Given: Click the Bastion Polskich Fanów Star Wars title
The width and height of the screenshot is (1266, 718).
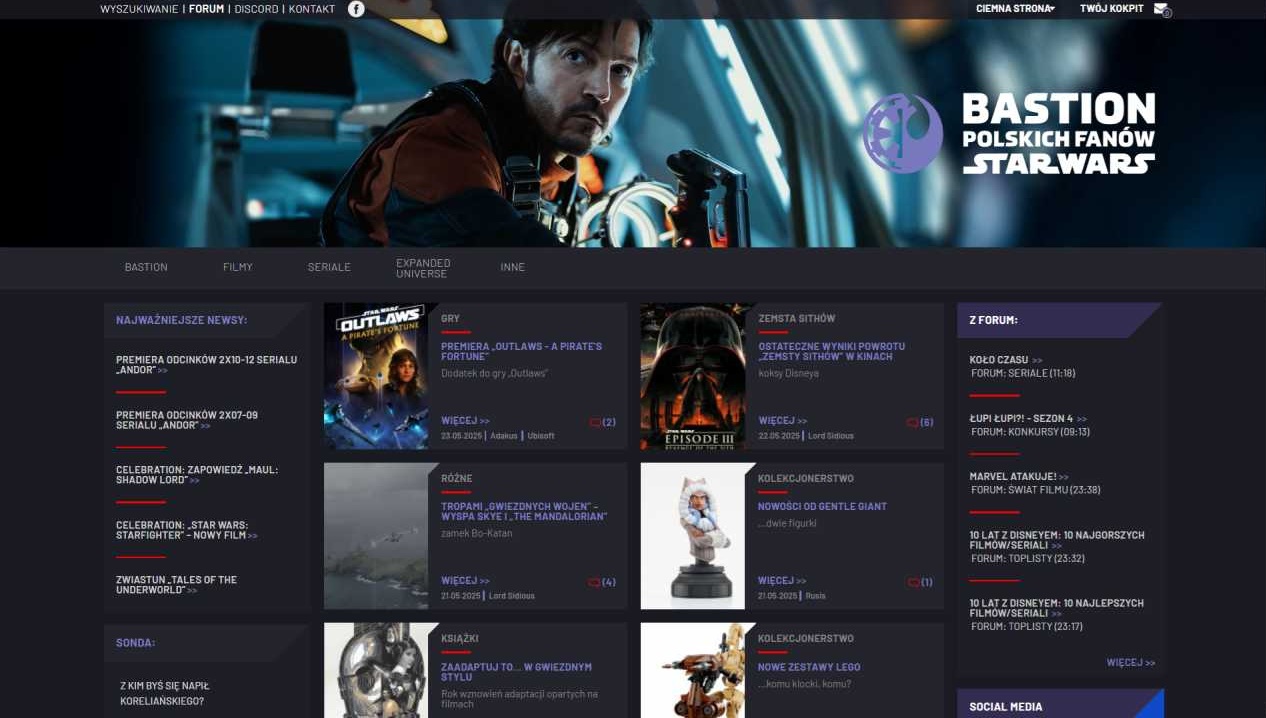Looking at the screenshot, I should (x=1058, y=134).
